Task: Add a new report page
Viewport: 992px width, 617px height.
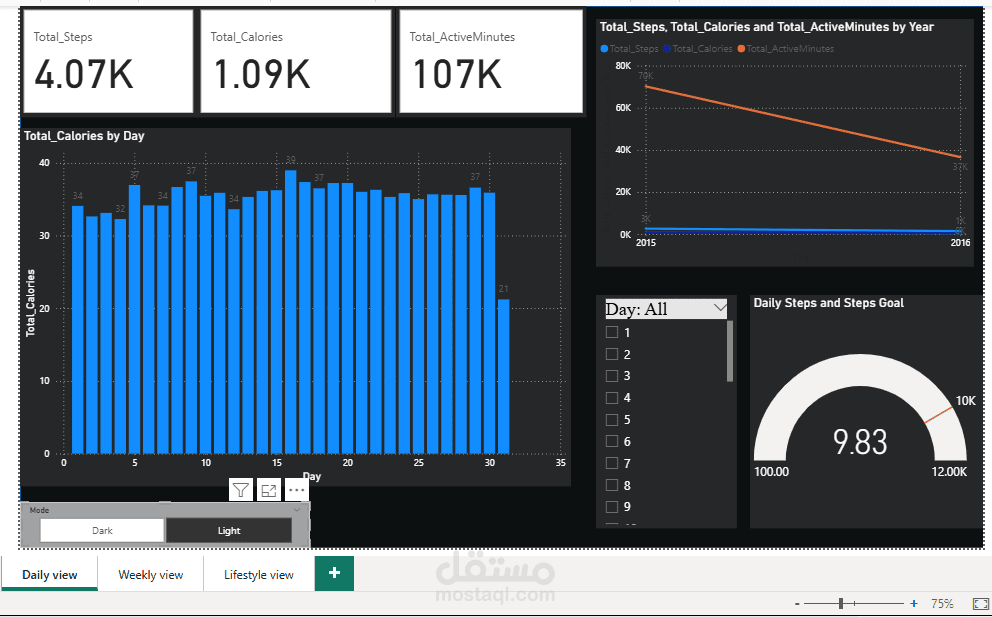Action: [x=334, y=573]
